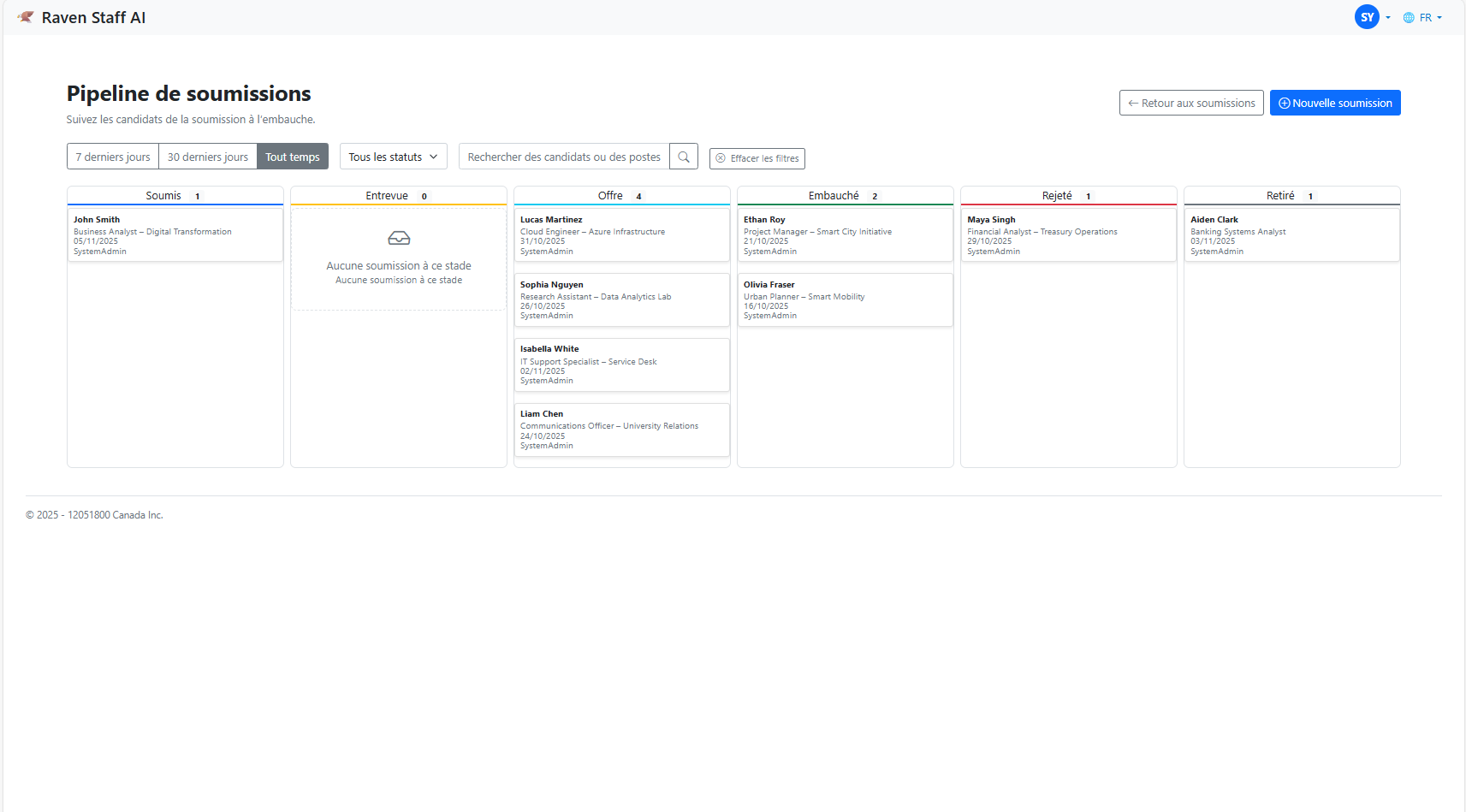This screenshot has width=1466, height=812.
Task: Click Nouvelle soumission button
Action: coord(1335,103)
